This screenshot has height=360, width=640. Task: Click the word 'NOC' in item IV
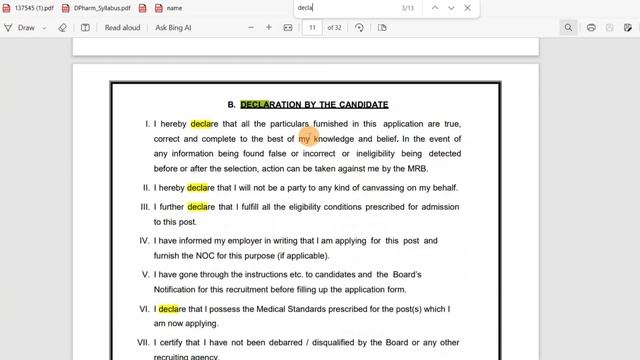[205, 256]
